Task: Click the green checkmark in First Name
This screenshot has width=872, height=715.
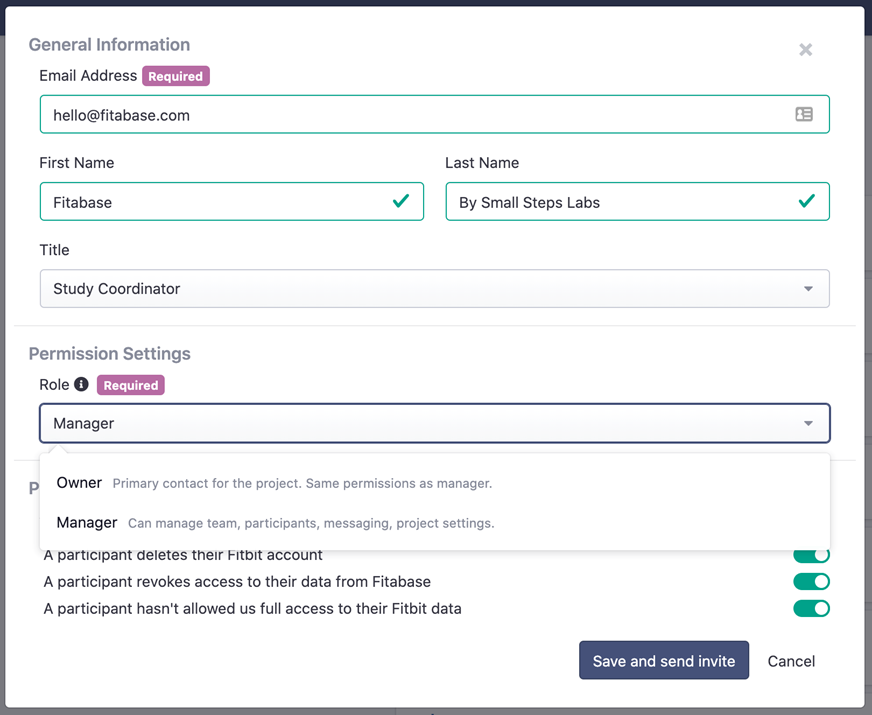Action: point(403,201)
